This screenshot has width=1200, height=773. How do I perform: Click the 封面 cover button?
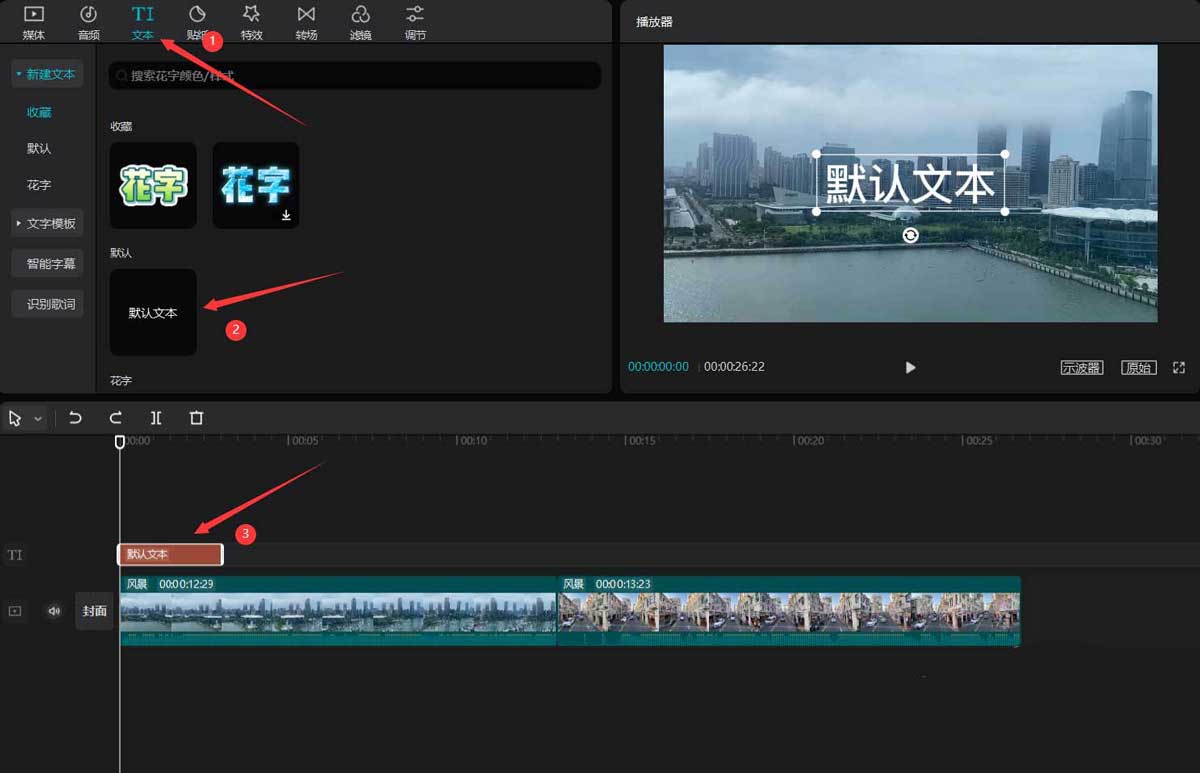click(94, 610)
